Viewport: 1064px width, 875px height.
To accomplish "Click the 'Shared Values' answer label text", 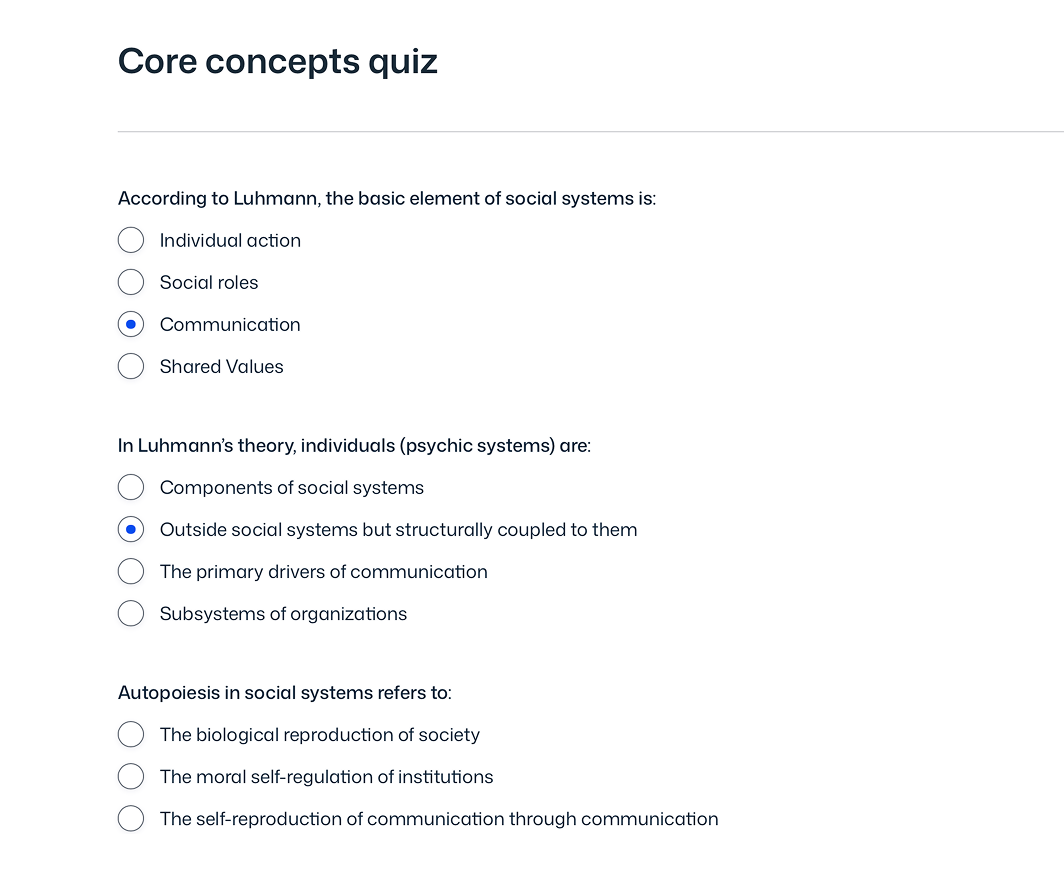I will (221, 367).
